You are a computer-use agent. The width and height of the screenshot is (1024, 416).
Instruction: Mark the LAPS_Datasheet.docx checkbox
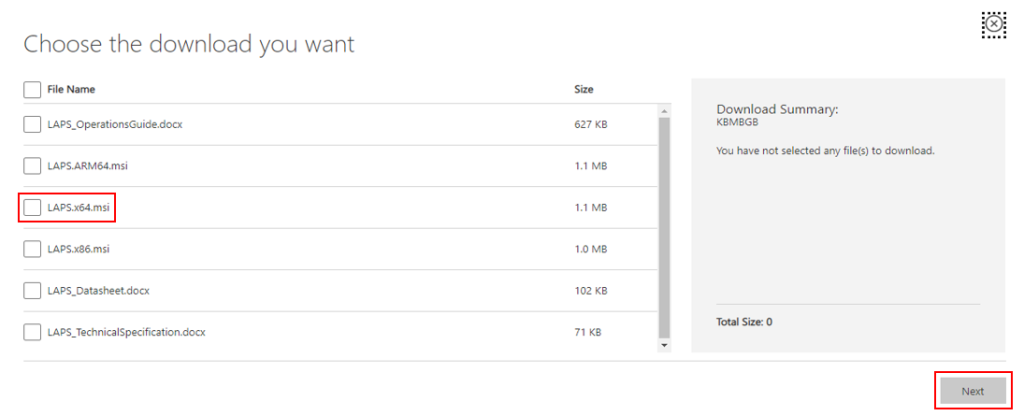click(x=32, y=291)
